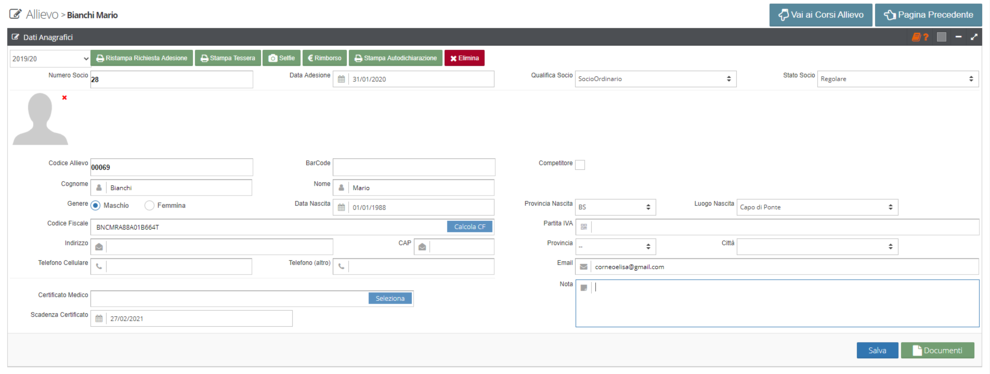990x374 pixels.
Task: Click the Allievo breadcrumb link
Action: click(x=42, y=14)
